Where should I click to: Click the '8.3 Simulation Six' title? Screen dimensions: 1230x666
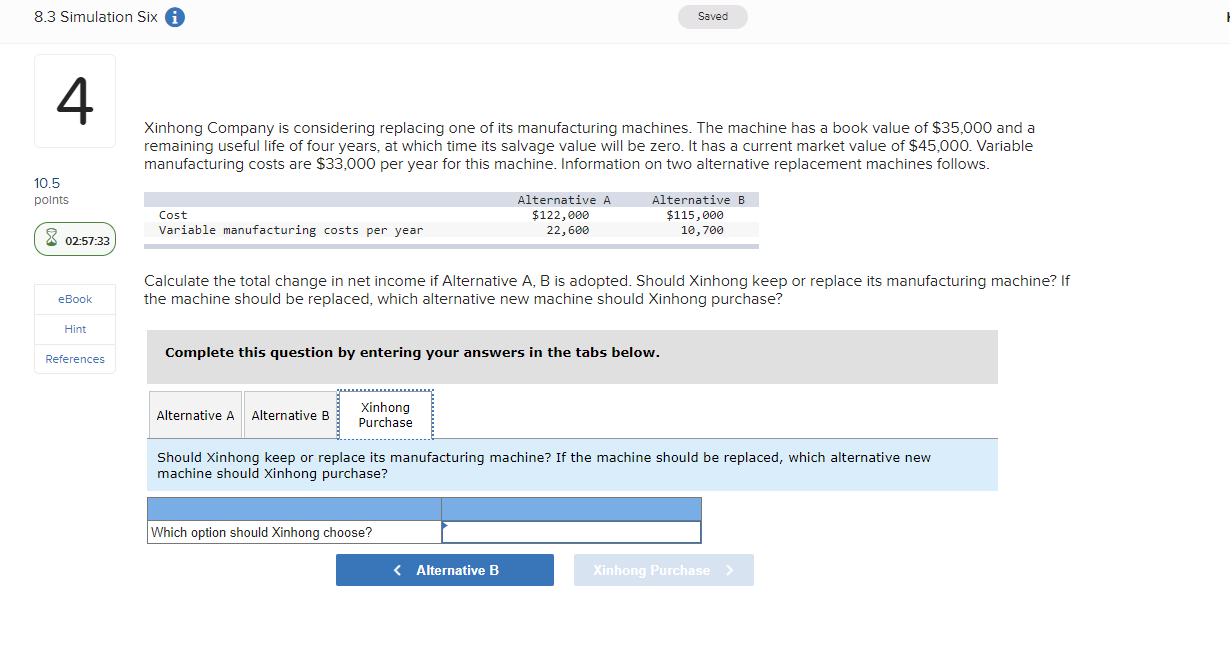[x=96, y=17]
